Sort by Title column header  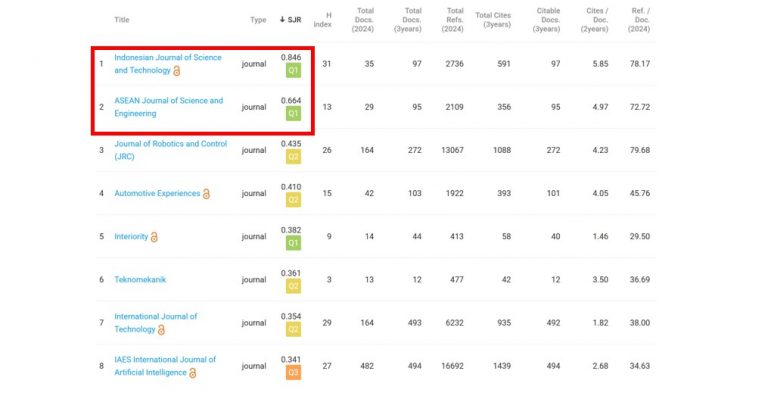click(122, 20)
